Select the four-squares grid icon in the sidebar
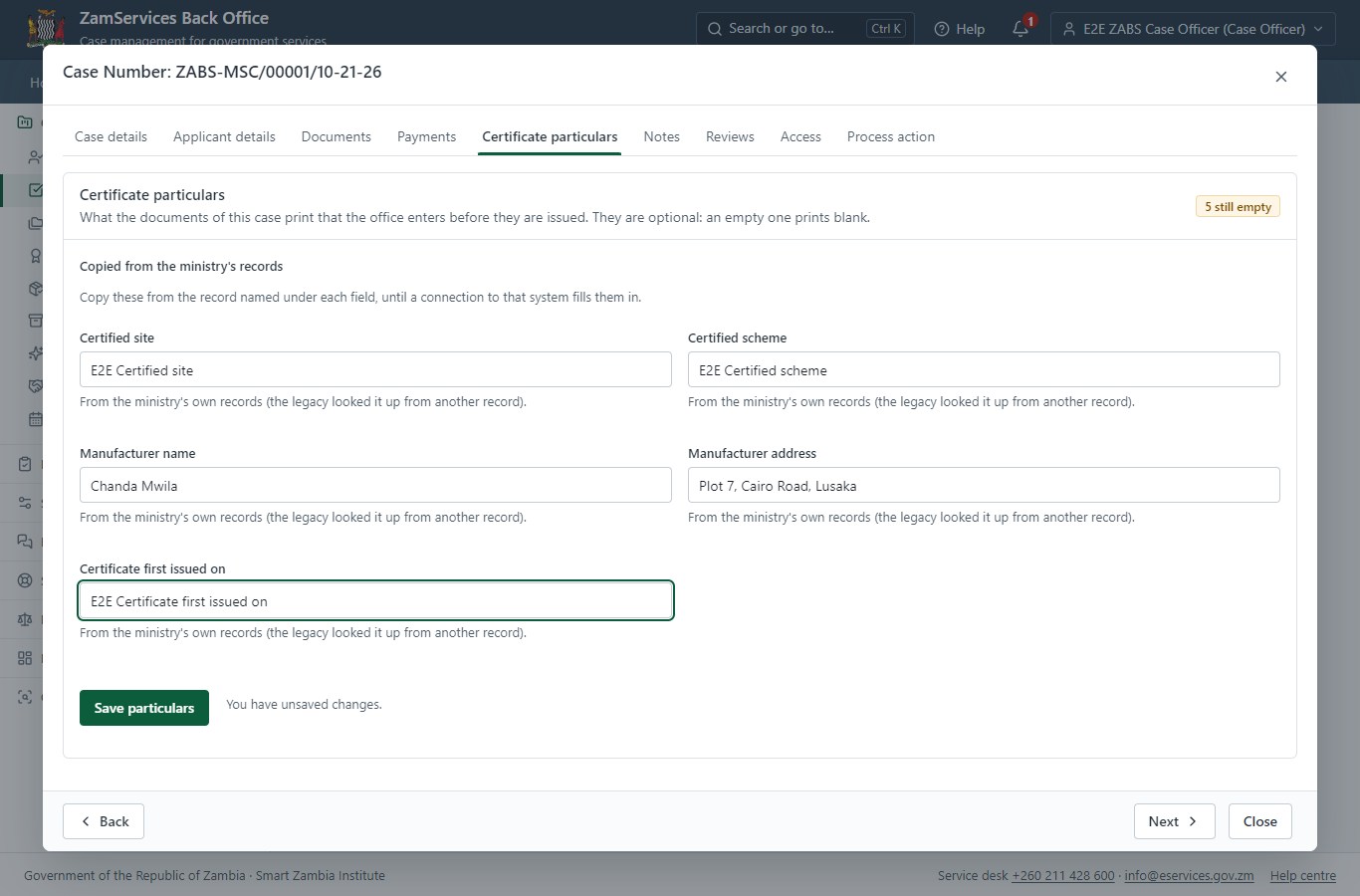Viewport: 1360px width, 896px height. tap(25, 658)
